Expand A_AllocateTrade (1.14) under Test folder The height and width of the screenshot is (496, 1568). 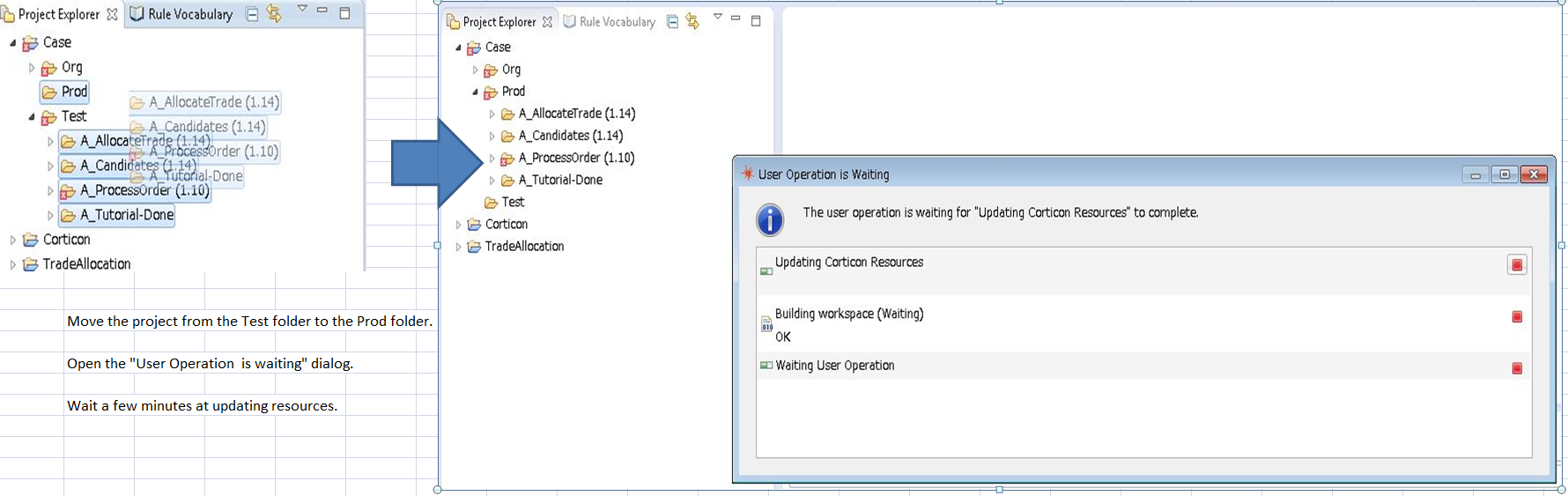tap(50, 141)
